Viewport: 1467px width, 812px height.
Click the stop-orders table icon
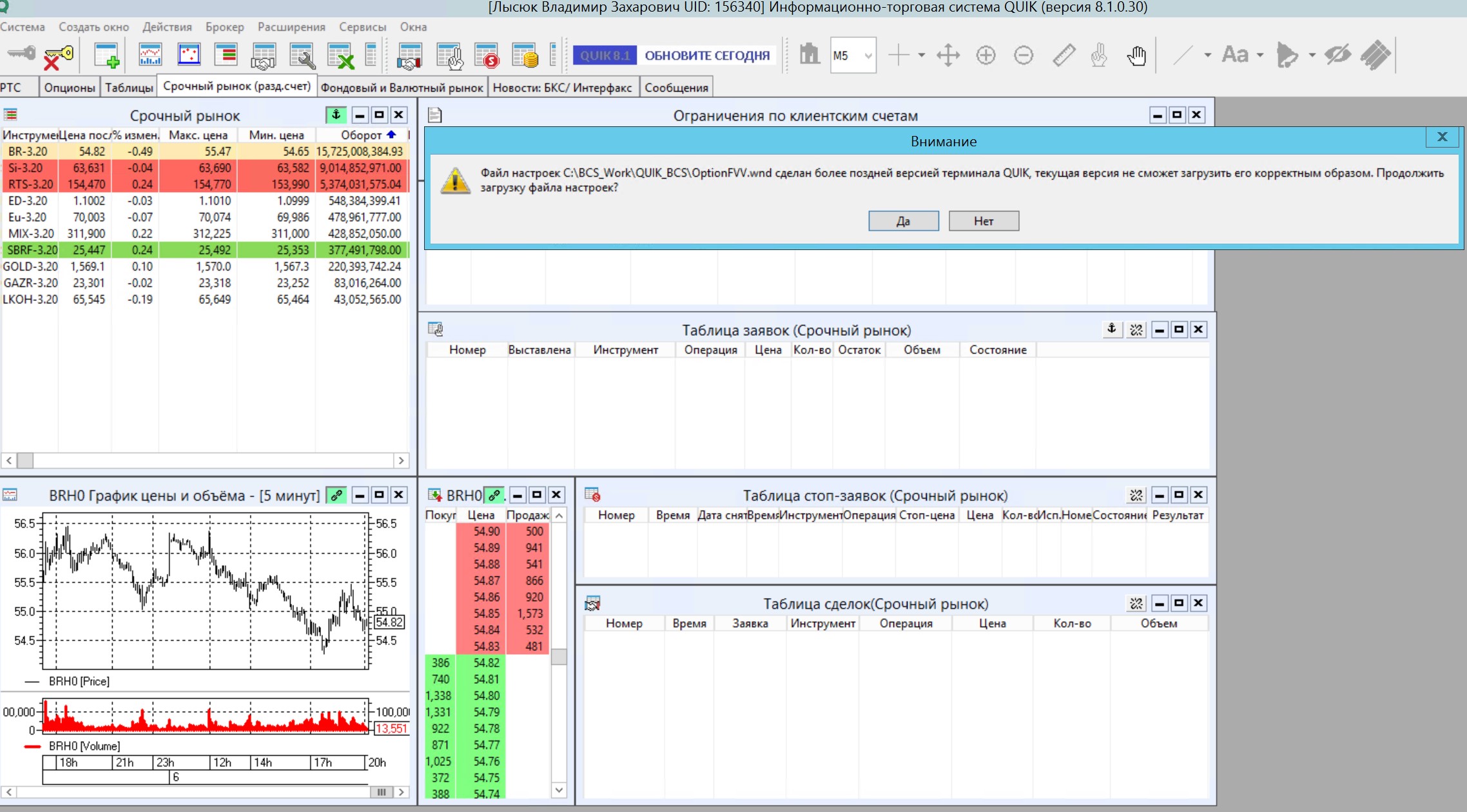pos(486,56)
